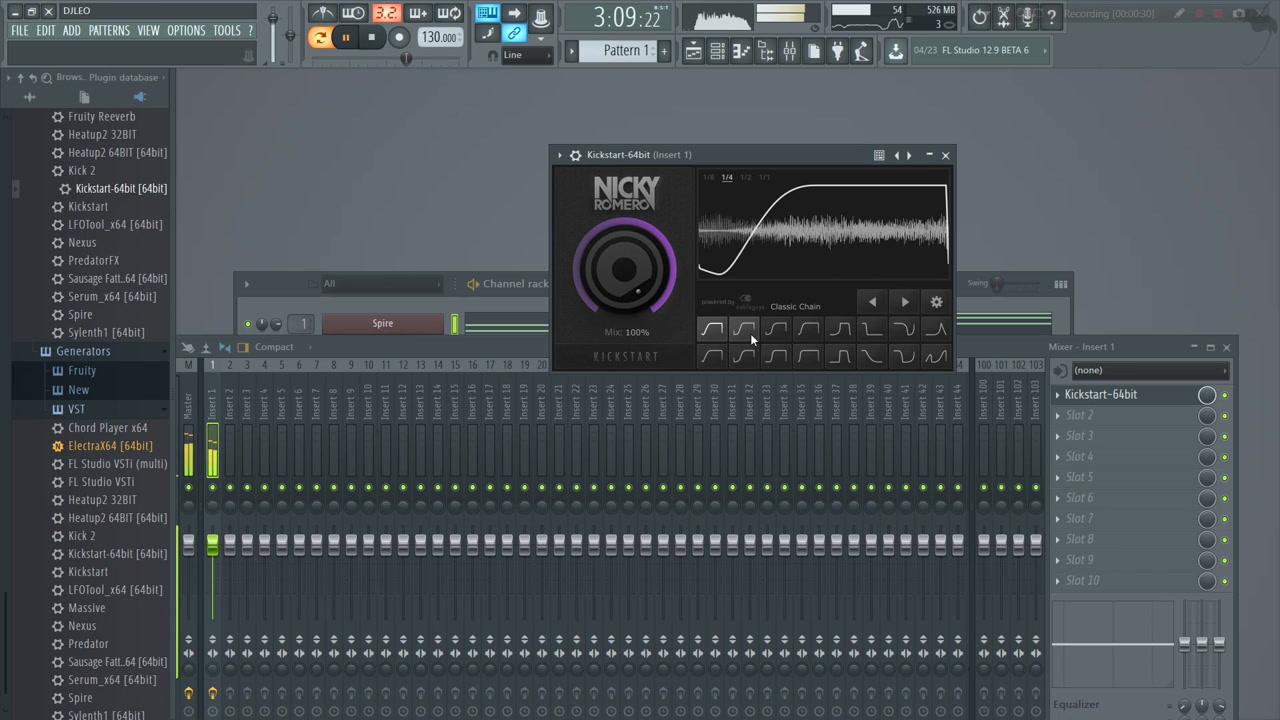
Task: Select the 1/8 rate in Kickstart
Action: click(x=708, y=178)
